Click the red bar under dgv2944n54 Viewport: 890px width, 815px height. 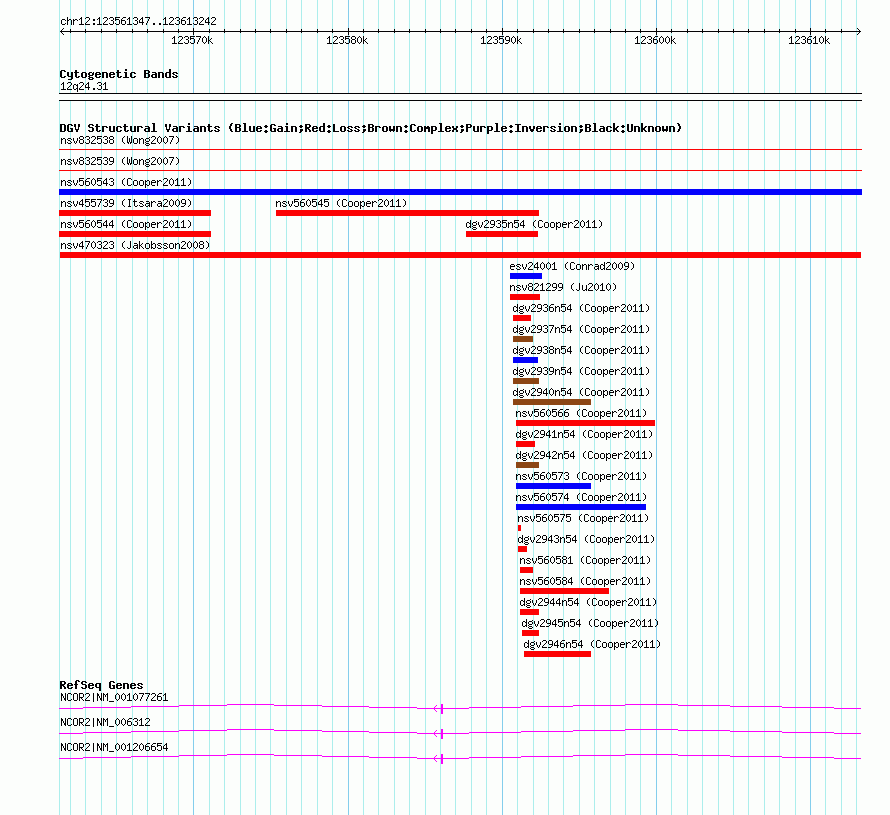pyautogui.click(x=529, y=612)
